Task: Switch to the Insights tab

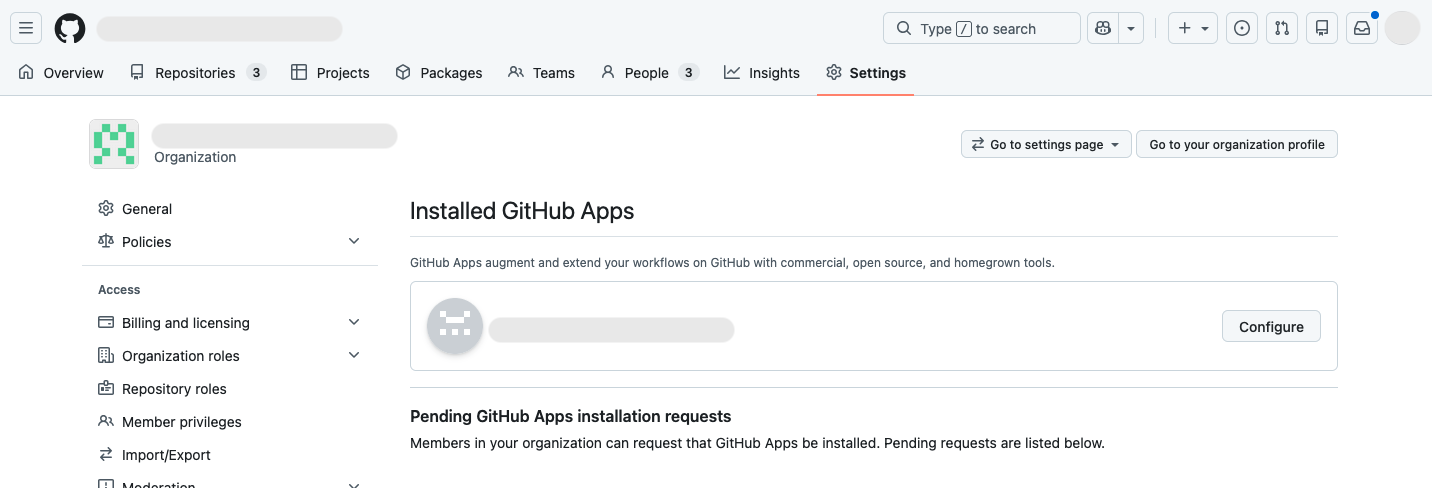Action: click(762, 73)
